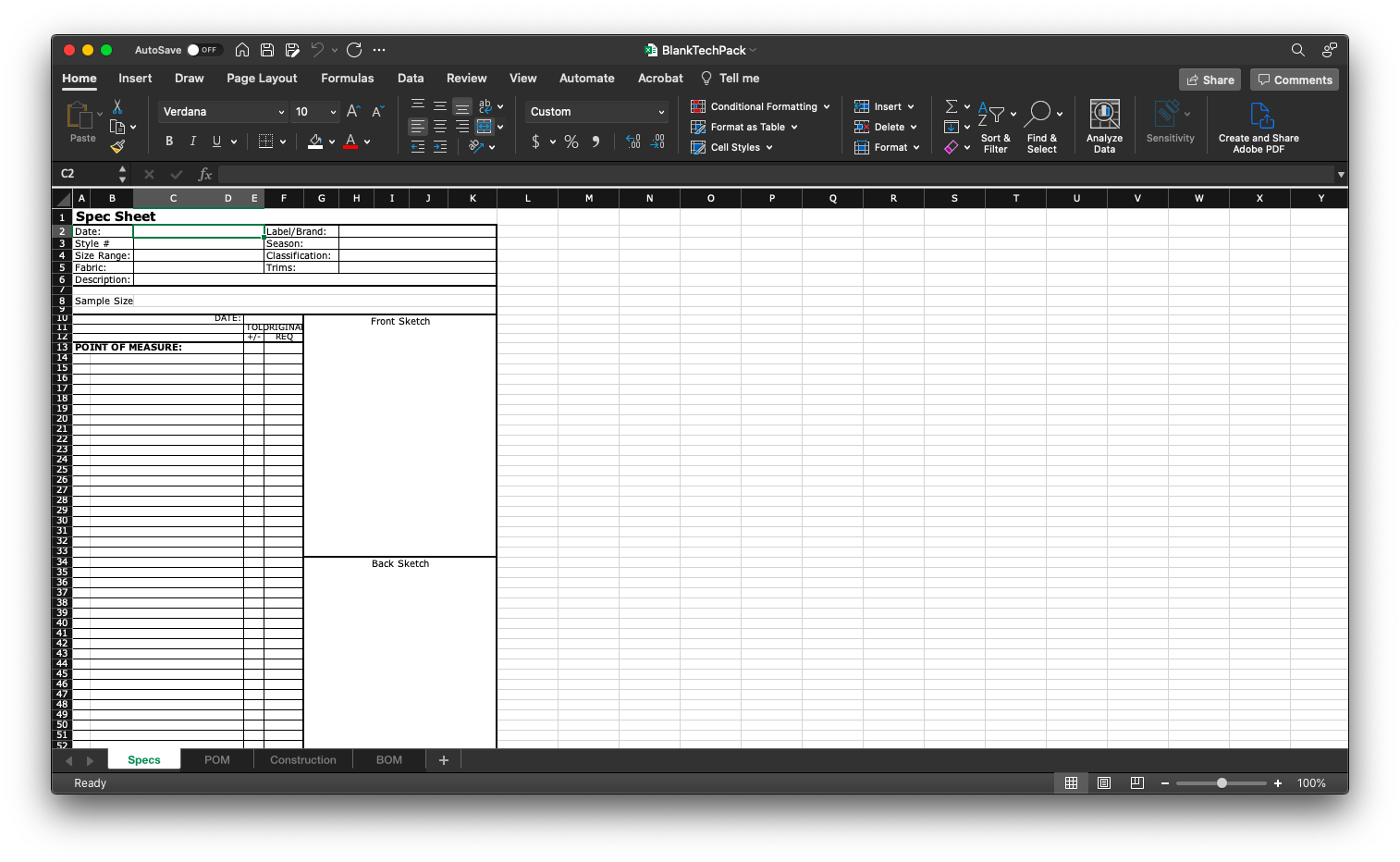Apply percent style formatting
1400x862 pixels.
(571, 142)
